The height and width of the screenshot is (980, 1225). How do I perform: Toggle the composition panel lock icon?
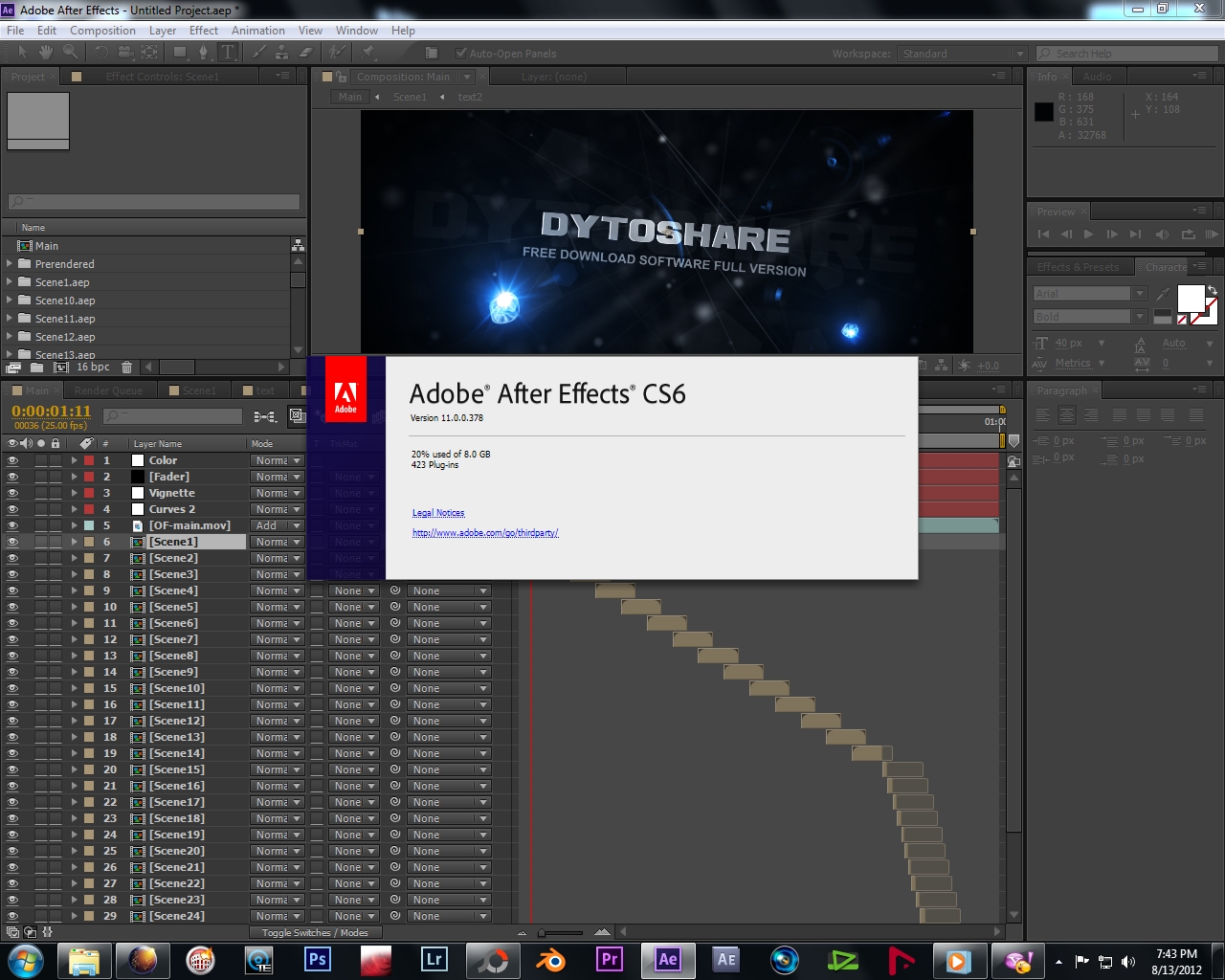[341, 77]
